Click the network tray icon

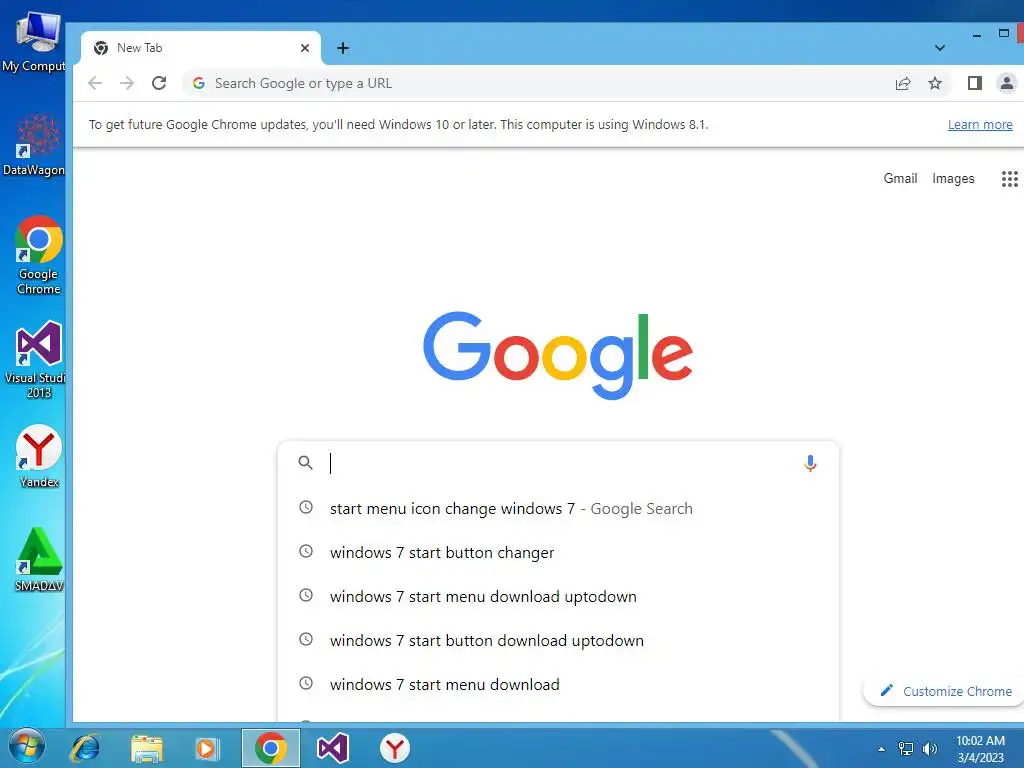coord(906,748)
